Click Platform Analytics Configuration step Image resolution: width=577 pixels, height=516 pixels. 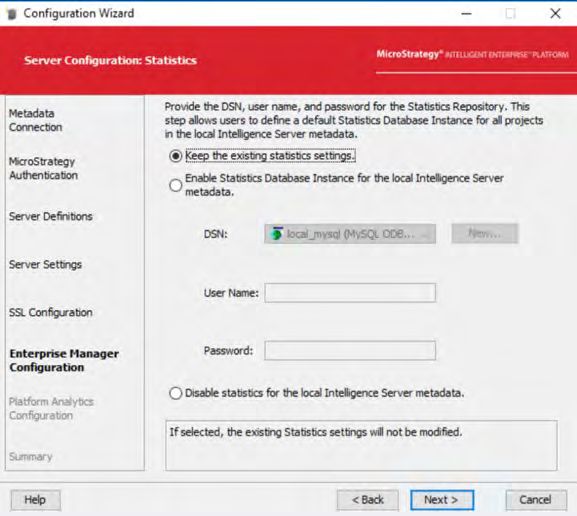[x=51, y=409]
